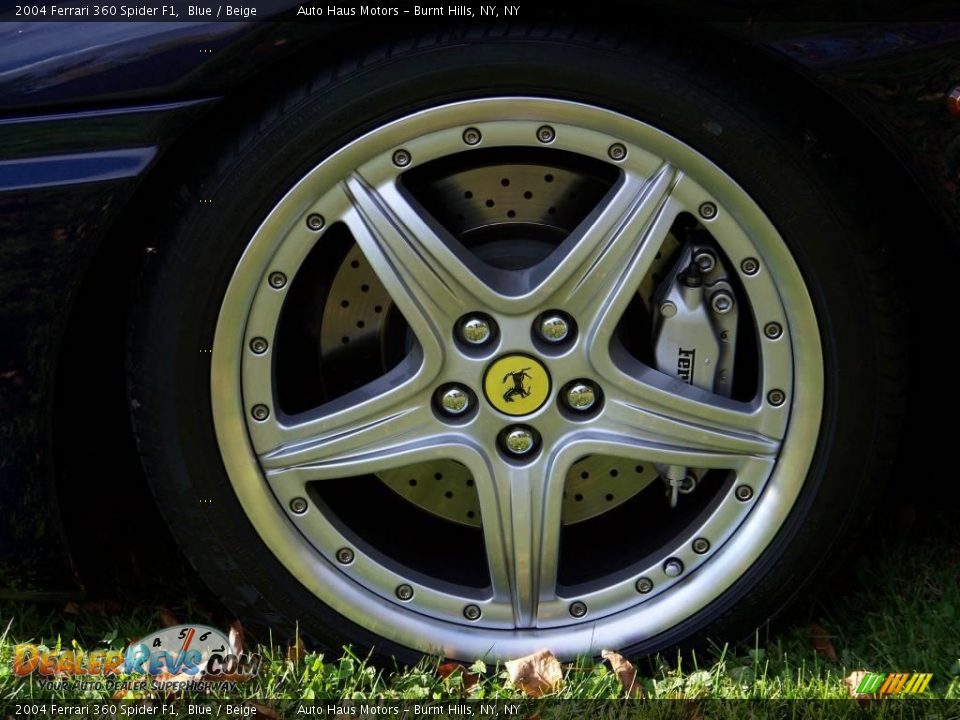Viewport: 960px width, 720px height.
Task: Click the 'Ferrari' lettering on the brake caliper
Action: 687,366
